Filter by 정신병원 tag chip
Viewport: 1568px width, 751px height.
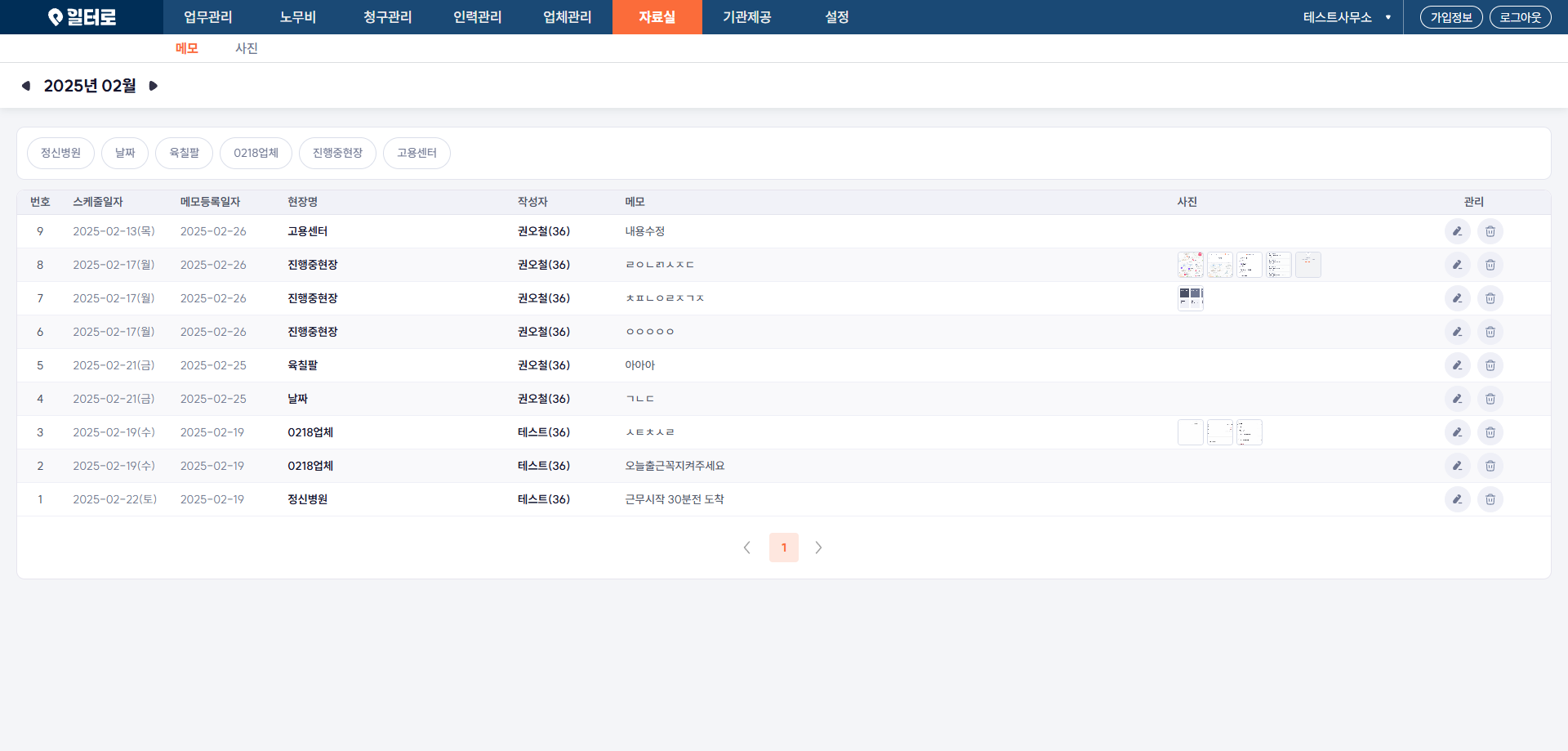tap(60, 153)
